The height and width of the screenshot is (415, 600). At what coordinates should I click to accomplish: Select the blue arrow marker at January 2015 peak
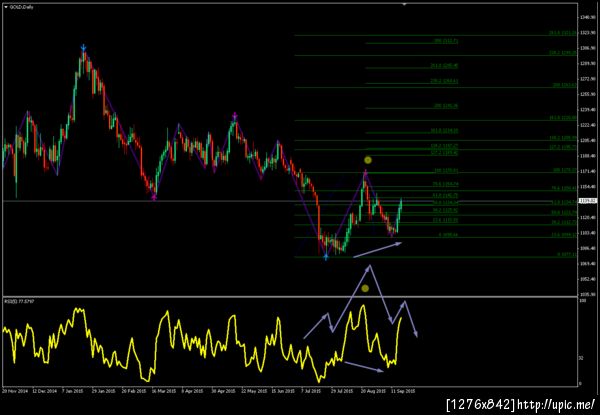(x=83, y=48)
